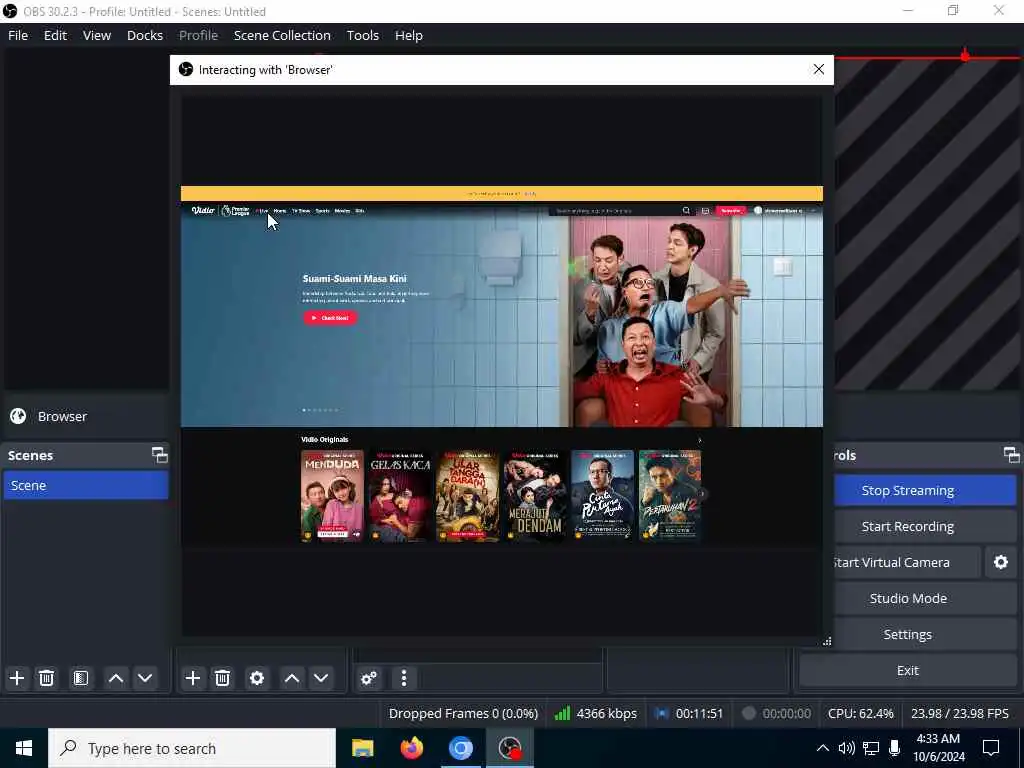Click OBS Studio icon in taskbar
This screenshot has height=768, width=1024.
click(x=509, y=748)
